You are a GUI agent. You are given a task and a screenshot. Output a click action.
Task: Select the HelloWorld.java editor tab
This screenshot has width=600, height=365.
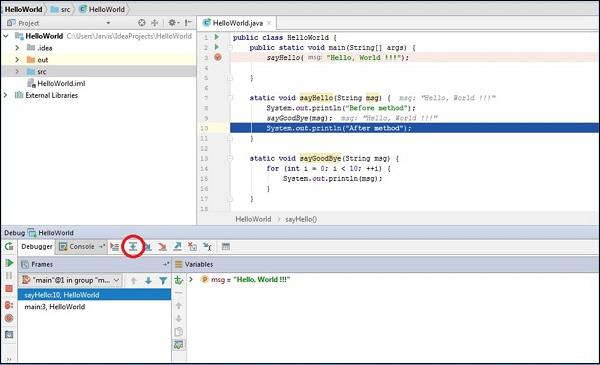(x=237, y=23)
